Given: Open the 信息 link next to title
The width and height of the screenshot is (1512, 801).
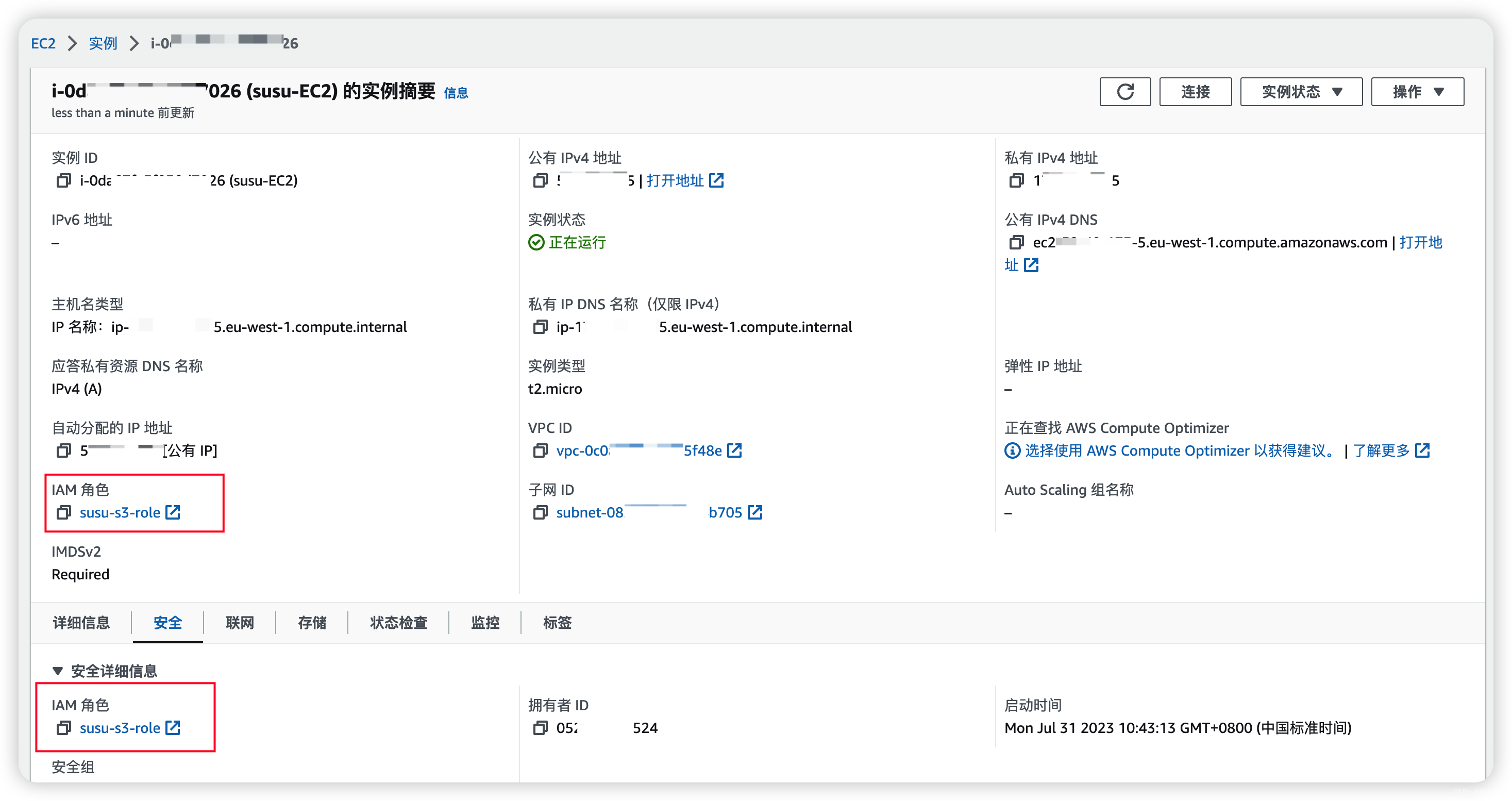Looking at the screenshot, I should click(x=456, y=93).
